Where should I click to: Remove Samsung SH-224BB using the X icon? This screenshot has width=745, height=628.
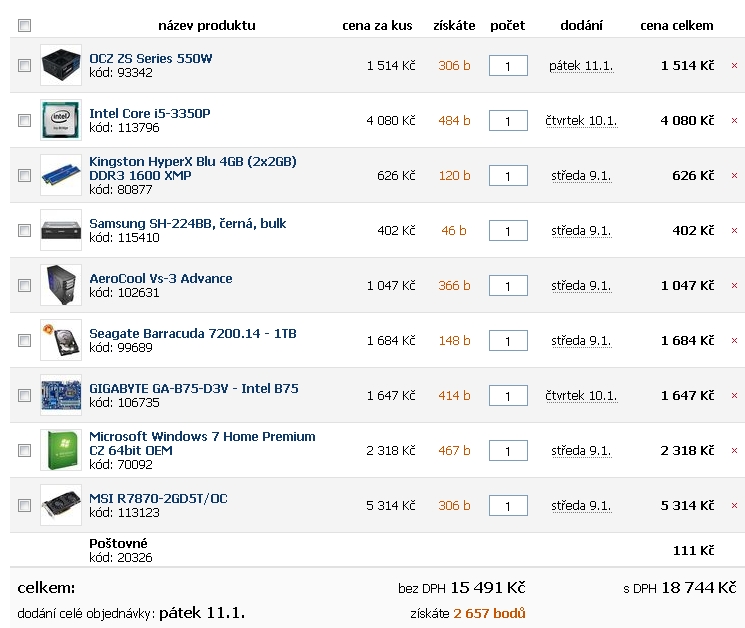coord(734,231)
